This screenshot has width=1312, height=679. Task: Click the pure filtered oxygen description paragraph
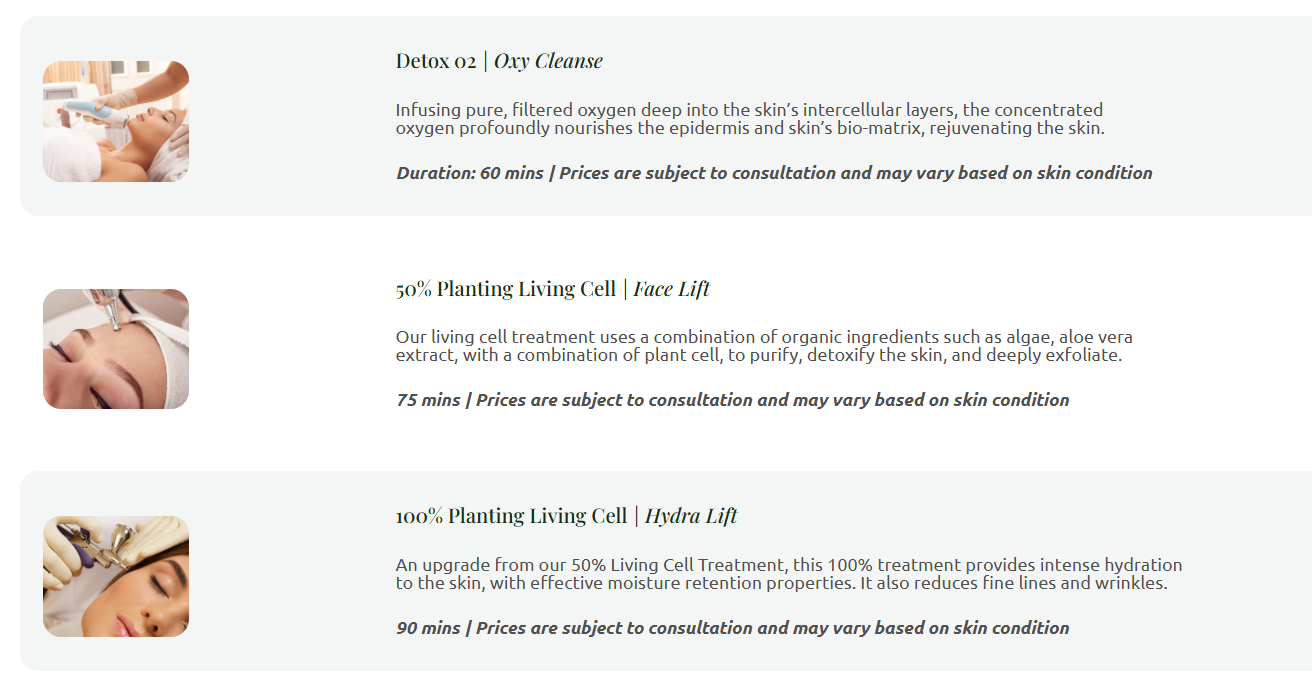click(750, 119)
